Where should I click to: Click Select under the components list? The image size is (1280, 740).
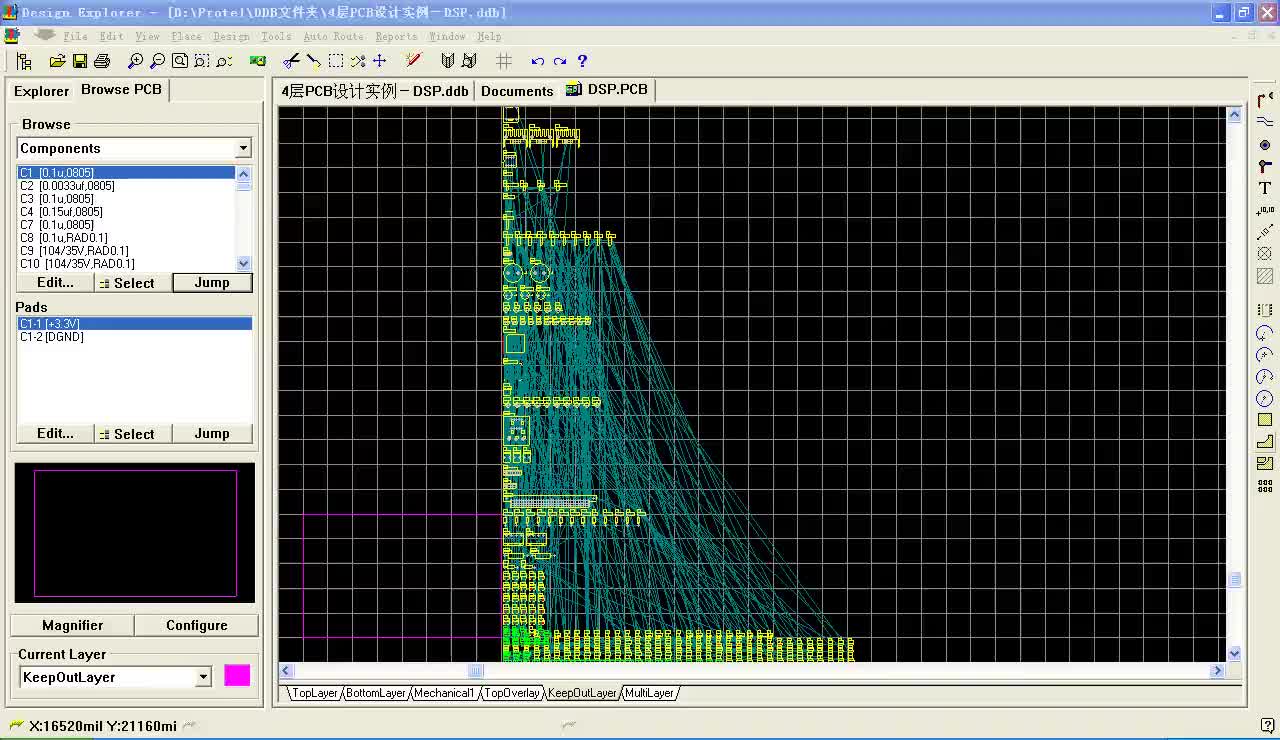pos(133,283)
